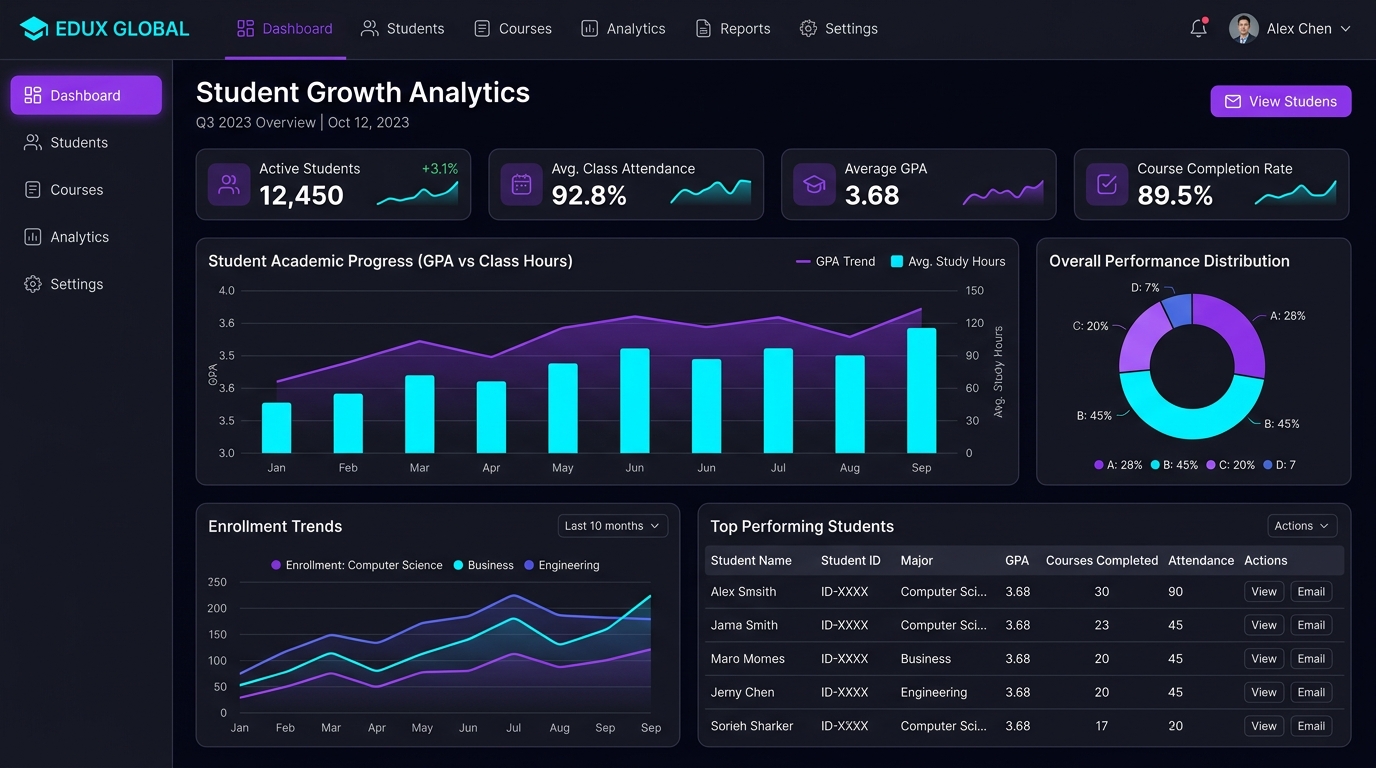Toggle the C: 20% legend item below donut

[x=1231, y=465]
